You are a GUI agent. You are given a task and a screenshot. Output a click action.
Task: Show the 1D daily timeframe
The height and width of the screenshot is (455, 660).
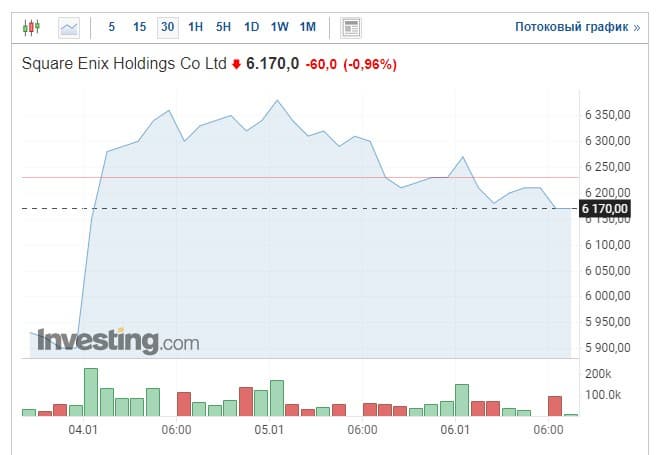251,27
